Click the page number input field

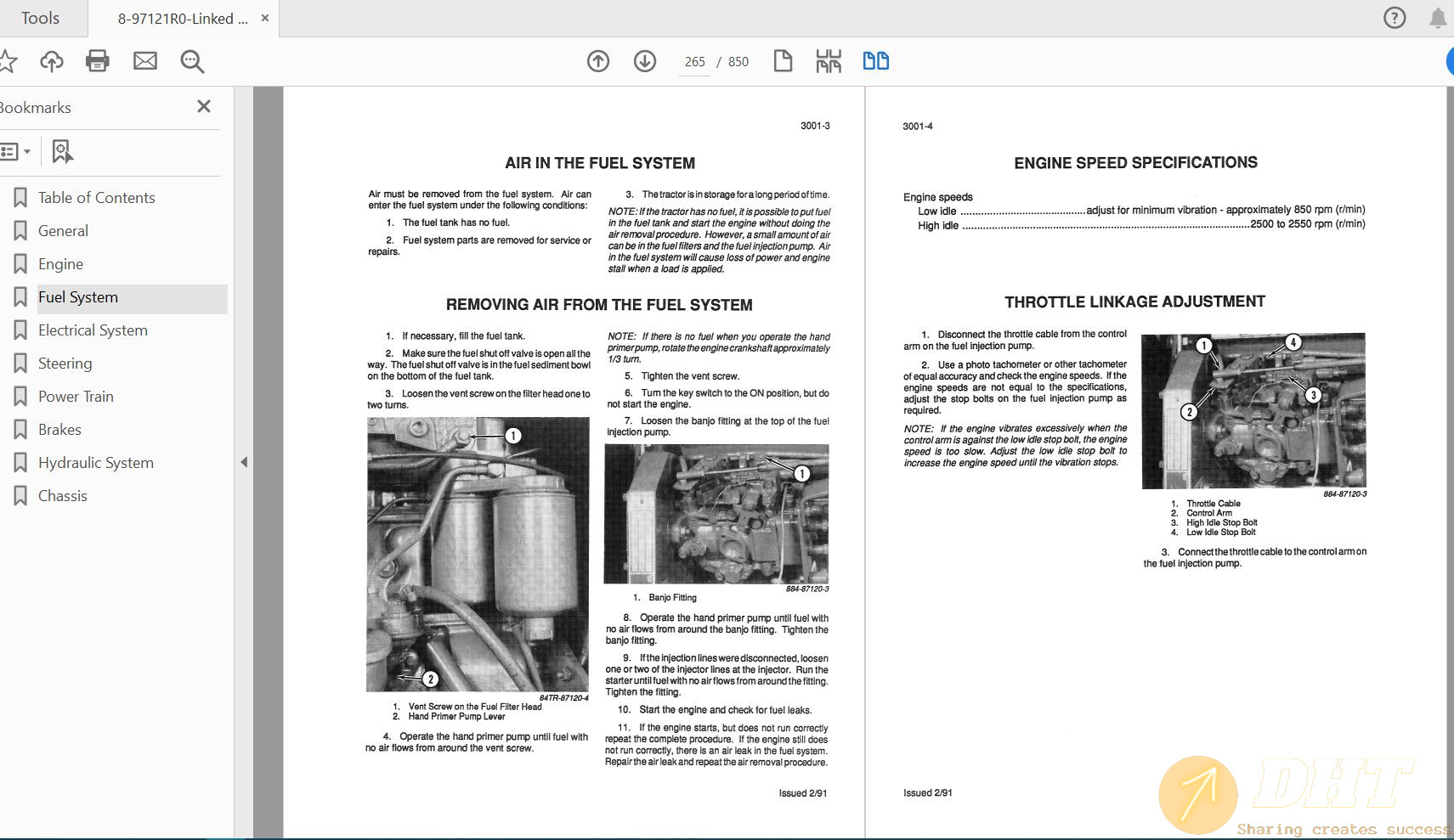click(694, 61)
